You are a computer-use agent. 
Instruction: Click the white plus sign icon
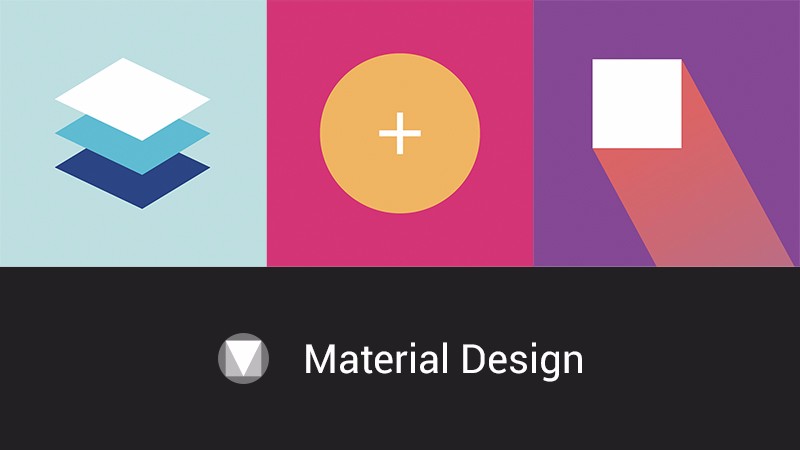coord(400,134)
